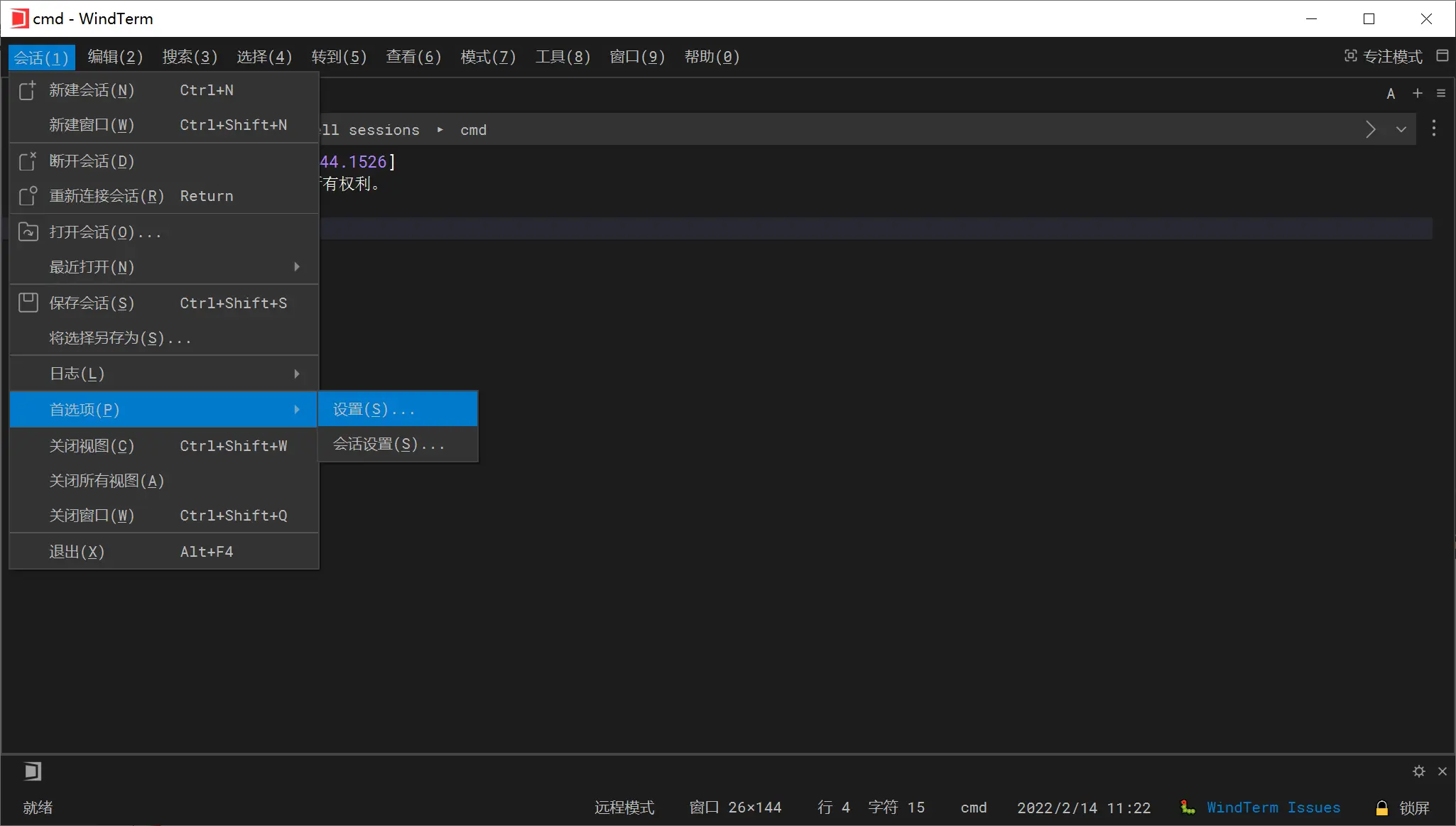1456x826 pixels.
Task: Toggle the 锁屏 lock screen button
Action: [x=1403, y=808]
